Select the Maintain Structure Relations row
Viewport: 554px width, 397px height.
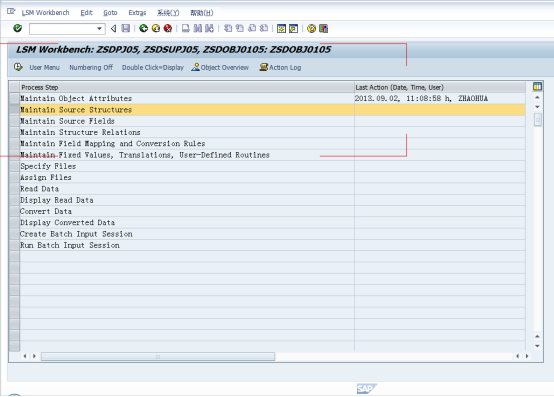tap(187, 132)
